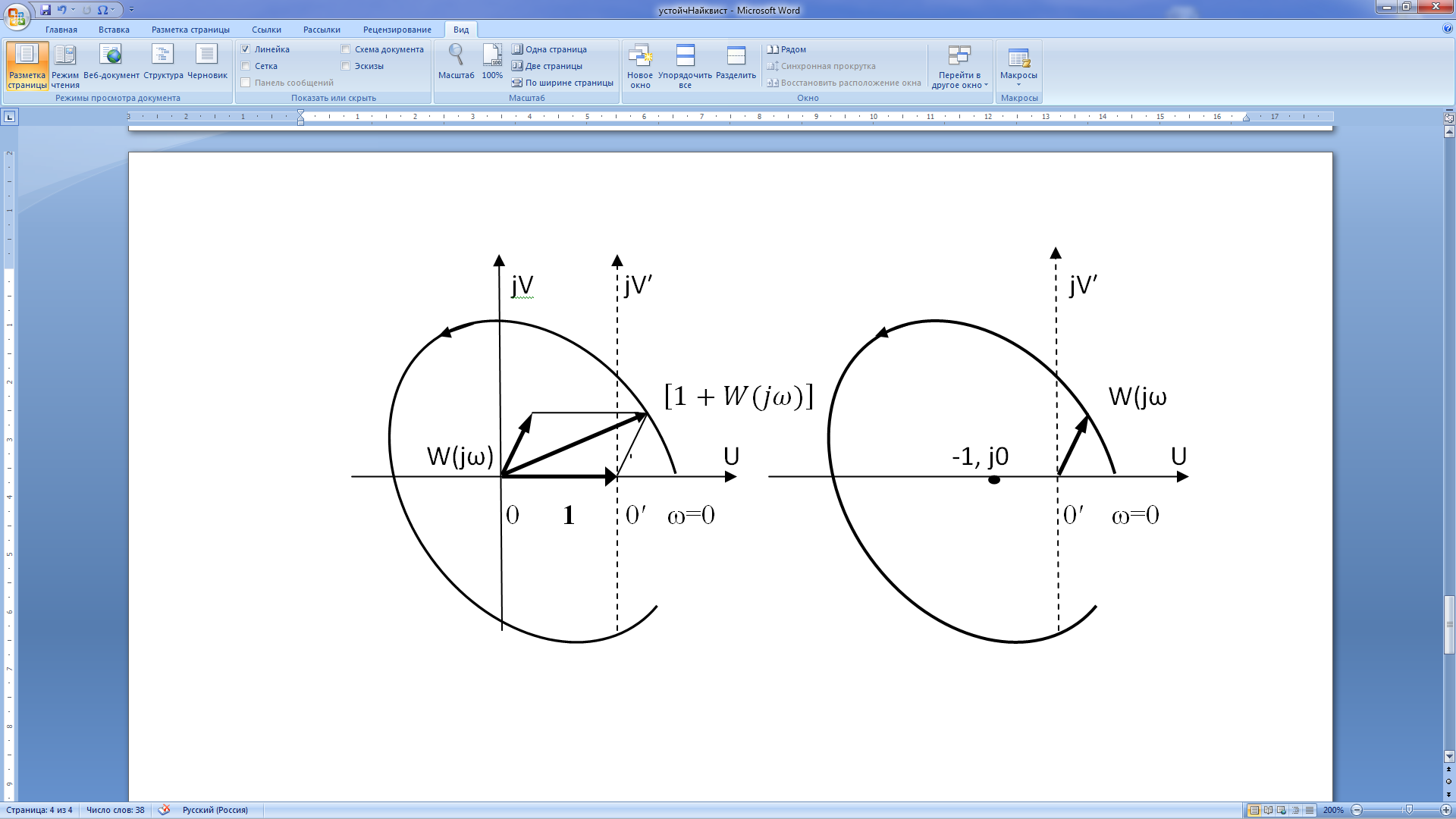Image resolution: width=1456 pixels, height=819 pixels.
Task: Click status bar page counter Страница: 4 из 4
Action: click(39, 810)
